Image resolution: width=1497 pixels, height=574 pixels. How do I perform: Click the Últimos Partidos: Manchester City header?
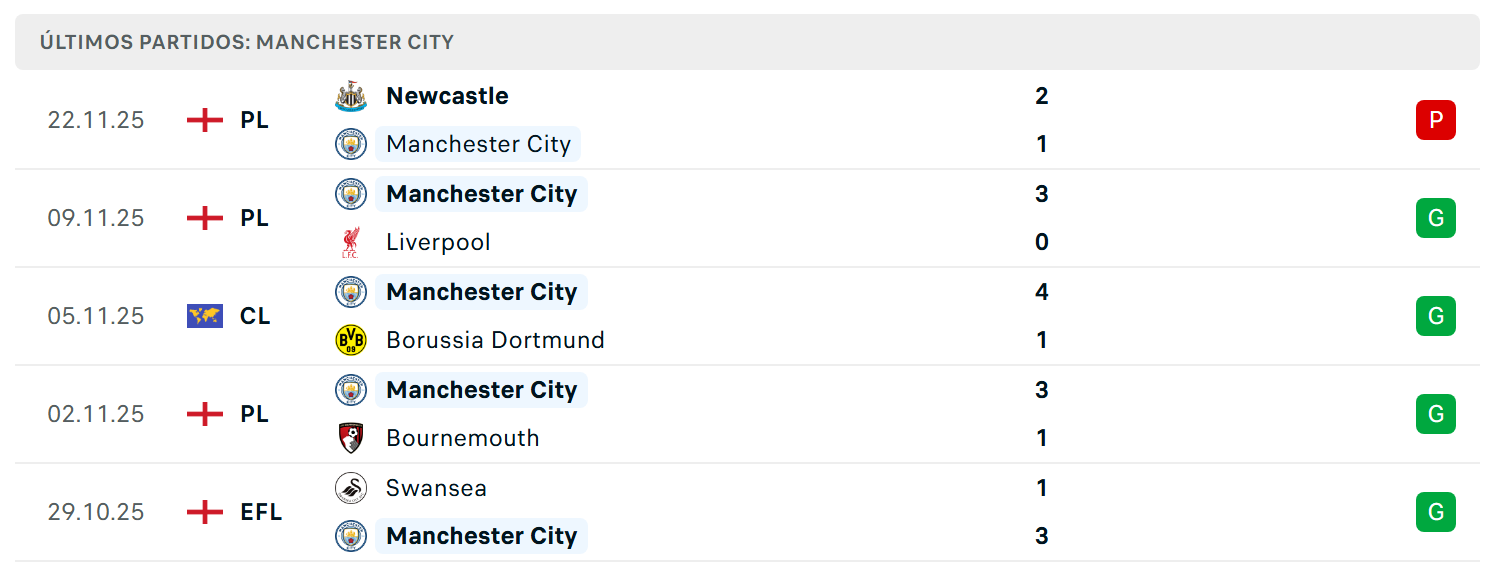(247, 42)
